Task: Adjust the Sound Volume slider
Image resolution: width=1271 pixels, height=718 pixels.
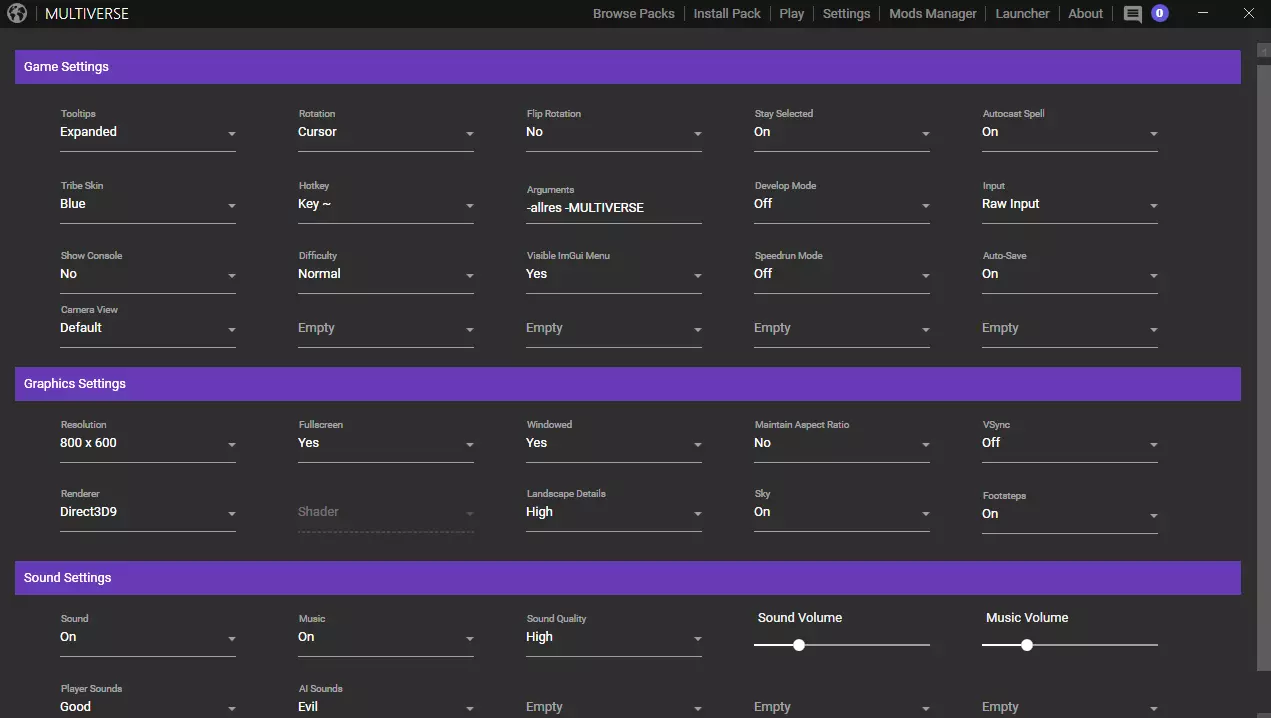Action: coord(842,645)
